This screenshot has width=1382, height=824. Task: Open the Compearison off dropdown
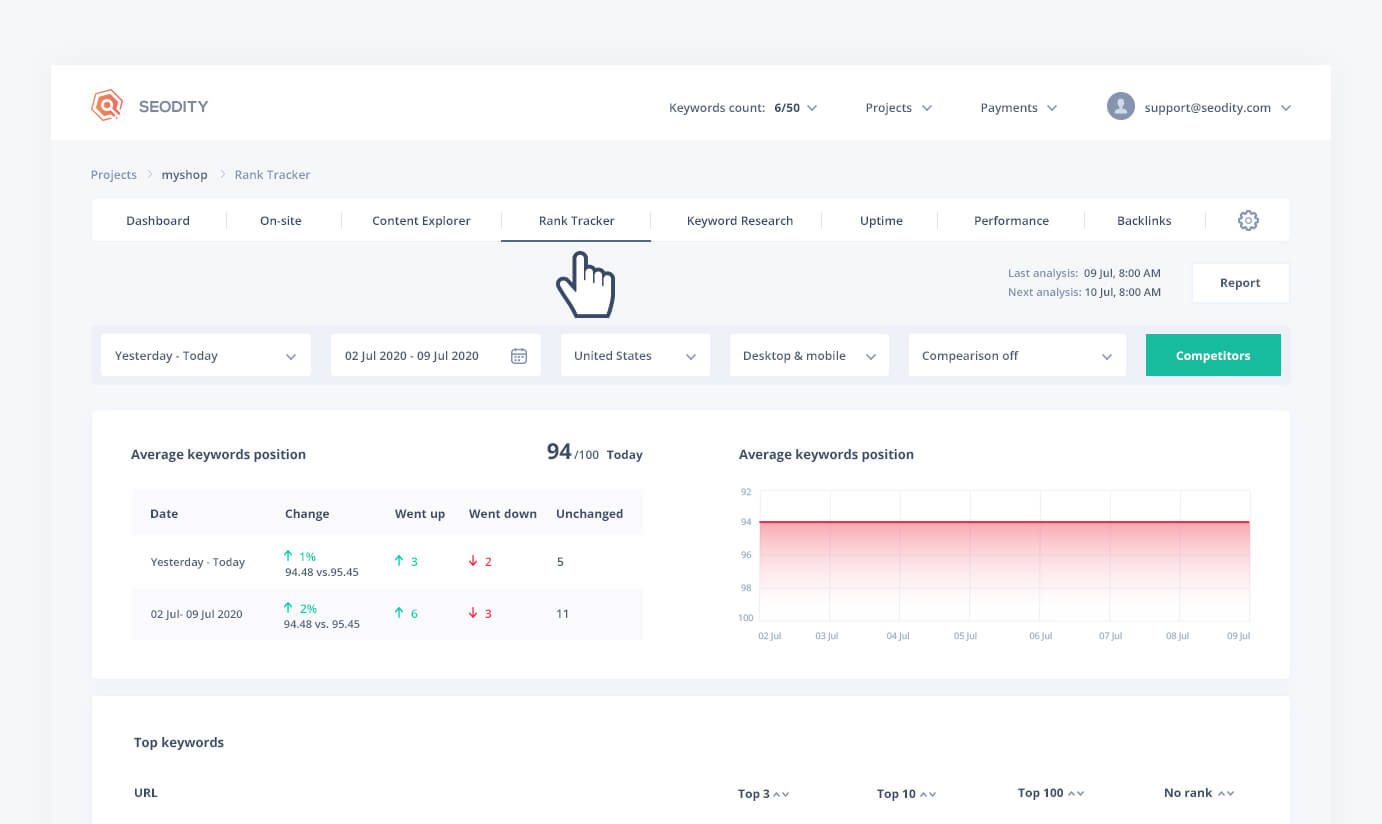point(1017,356)
